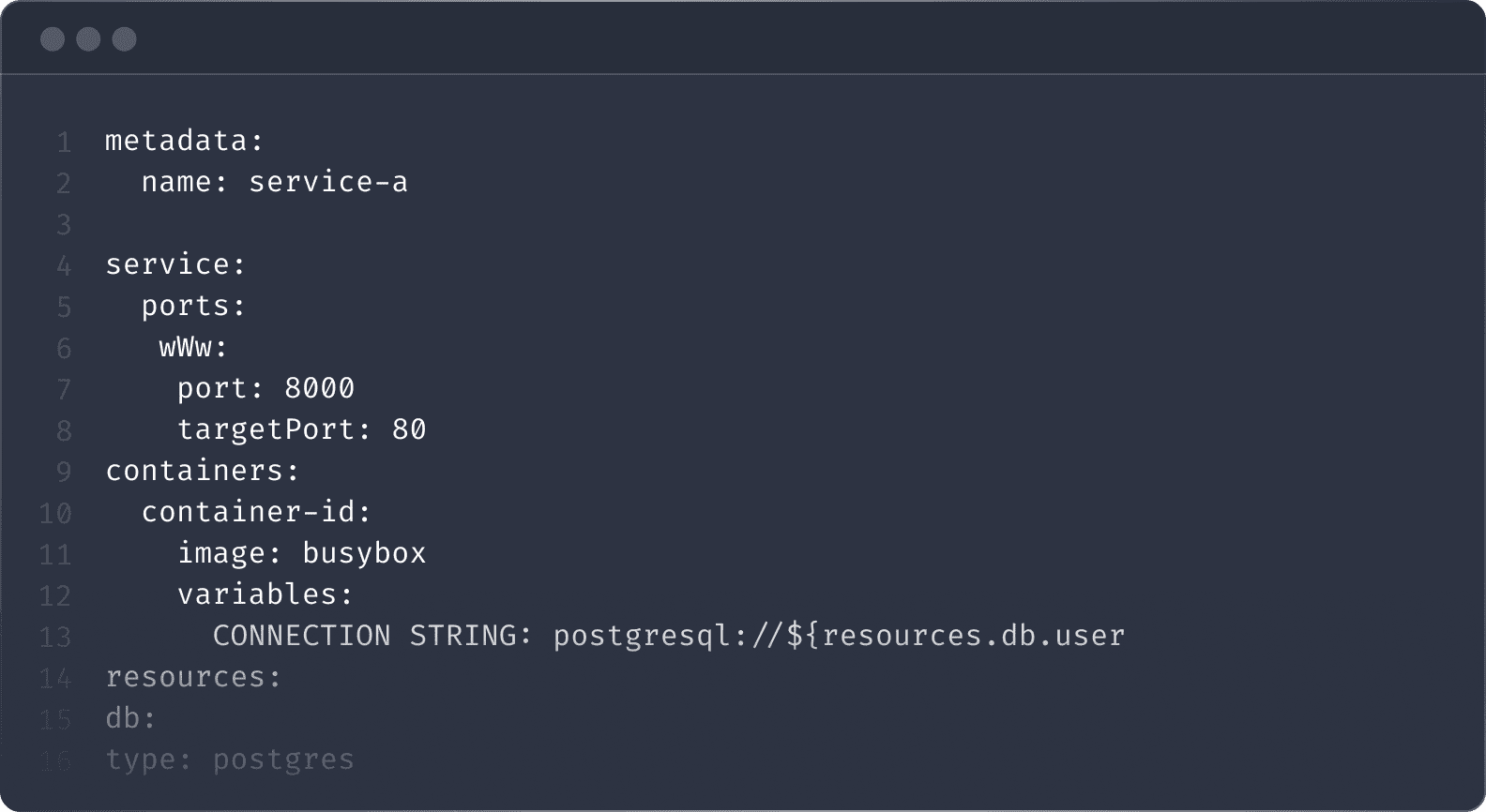
Task: Click the "ports:" key under service
Action: coord(193,306)
